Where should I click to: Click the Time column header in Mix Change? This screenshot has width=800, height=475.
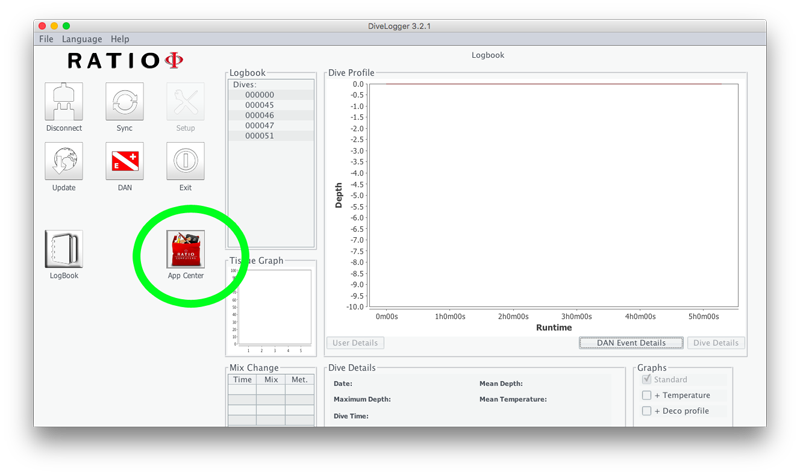click(x=242, y=380)
